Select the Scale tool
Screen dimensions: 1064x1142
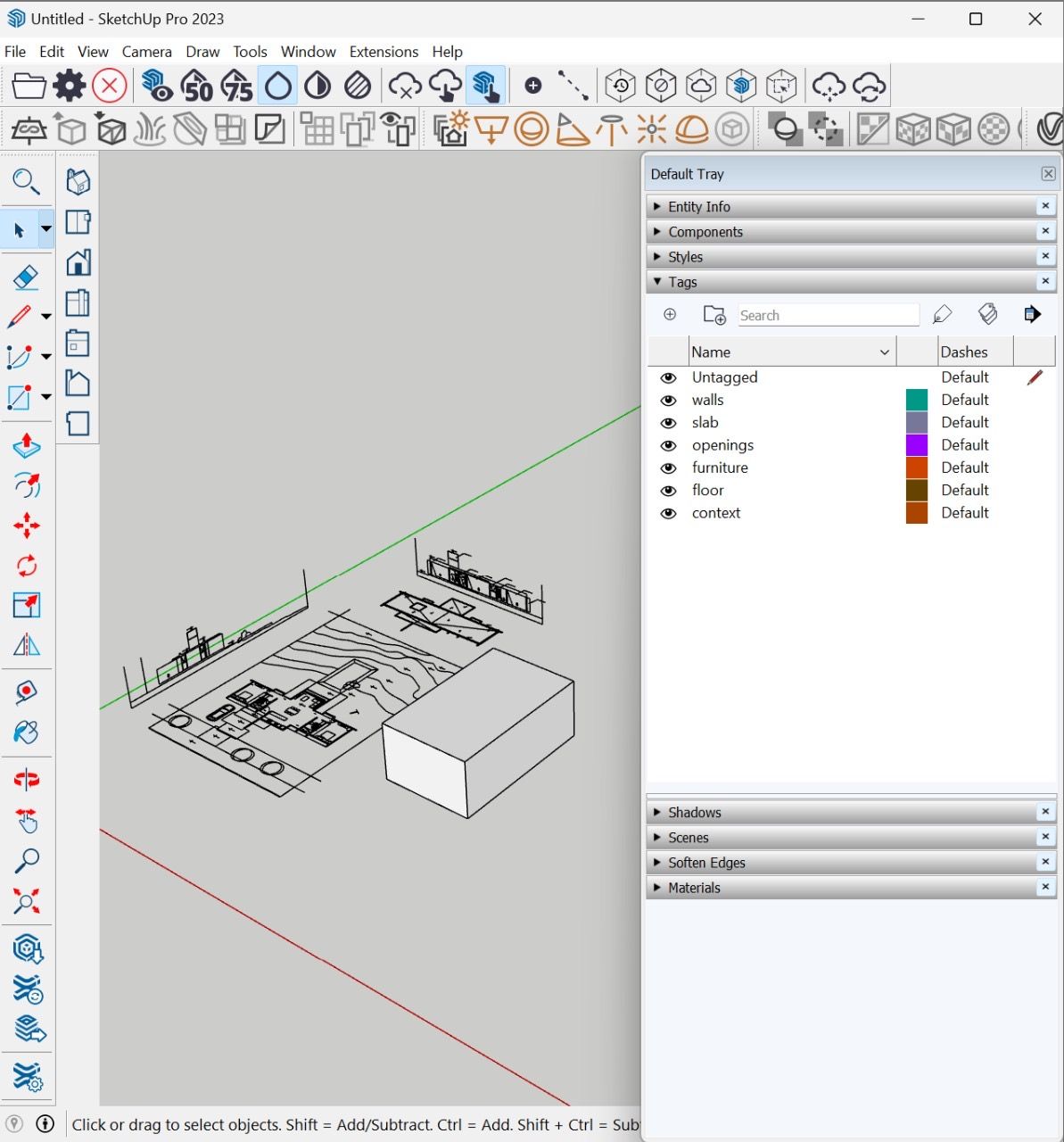tap(27, 606)
